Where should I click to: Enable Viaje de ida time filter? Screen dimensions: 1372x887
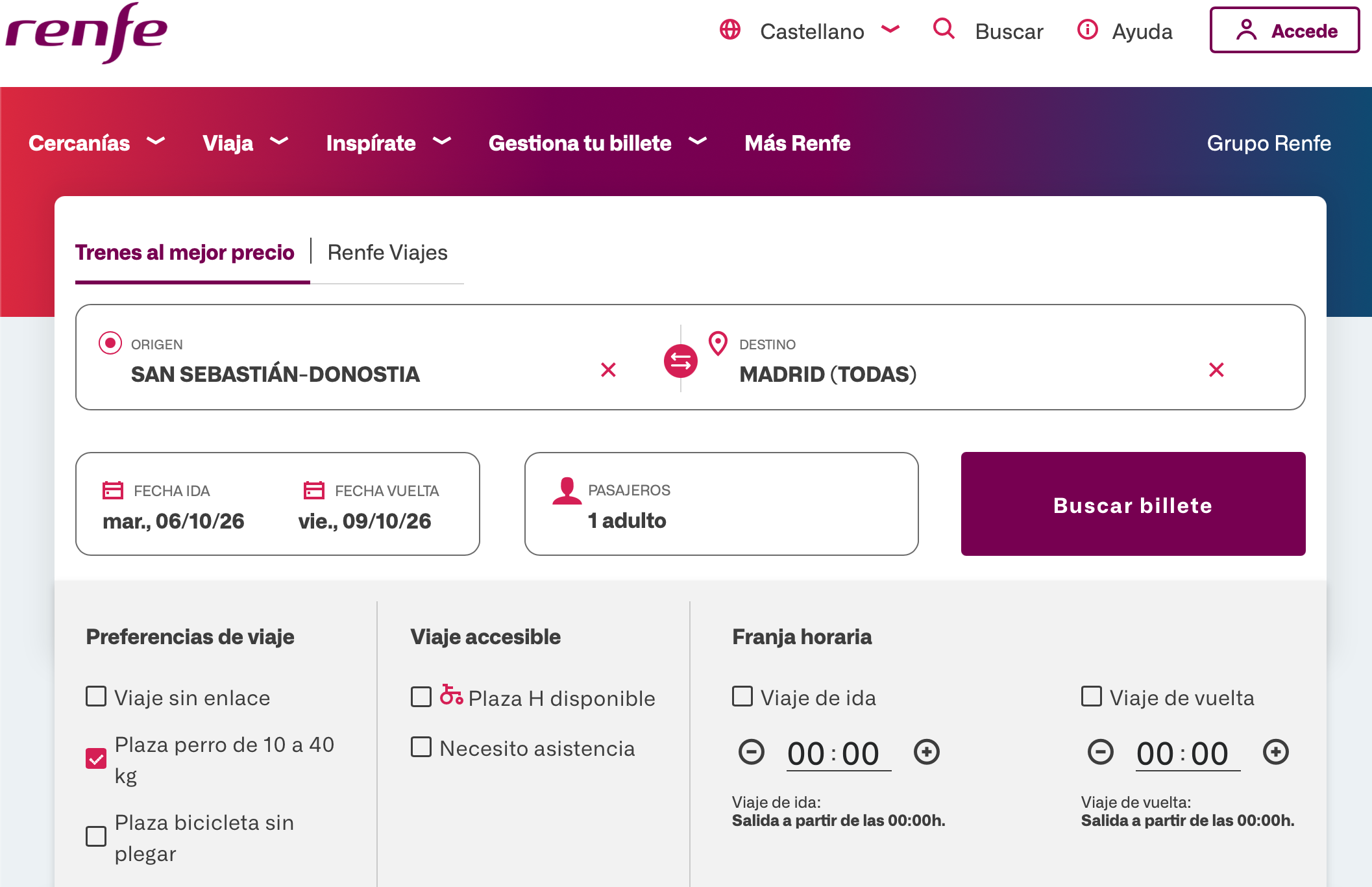pyautogui.click(x=742, y=697)
